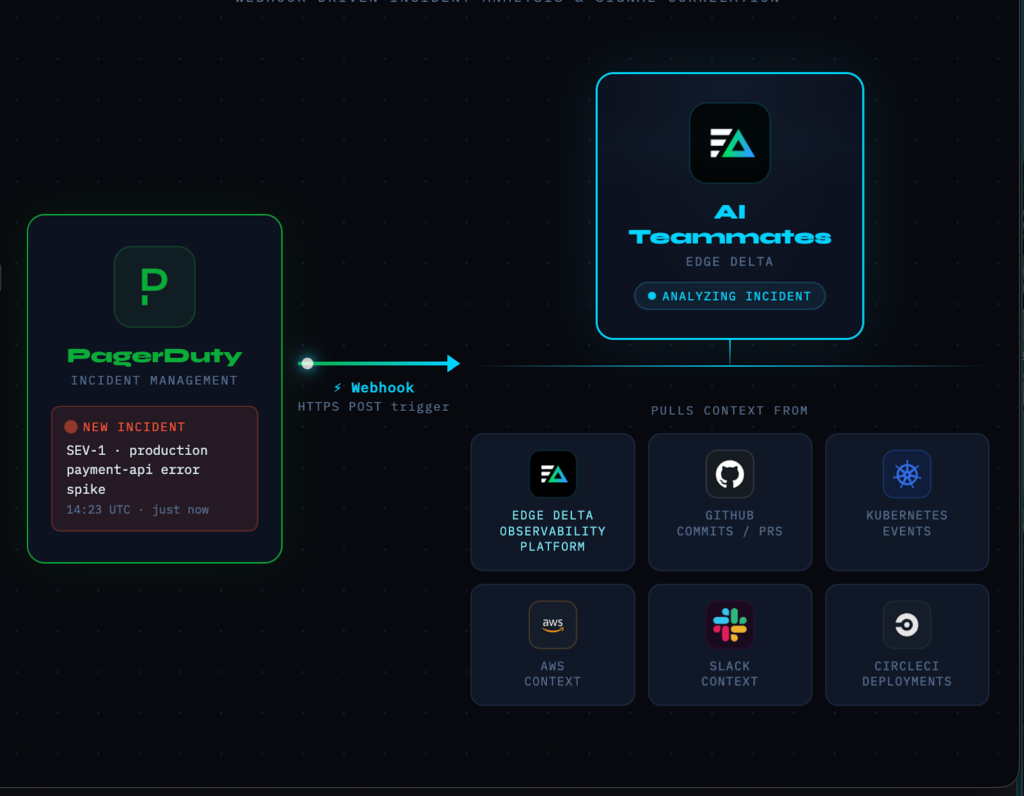Click the Slack Context label
Viewport: 1024px width, 796px height.
coord(729,673)
